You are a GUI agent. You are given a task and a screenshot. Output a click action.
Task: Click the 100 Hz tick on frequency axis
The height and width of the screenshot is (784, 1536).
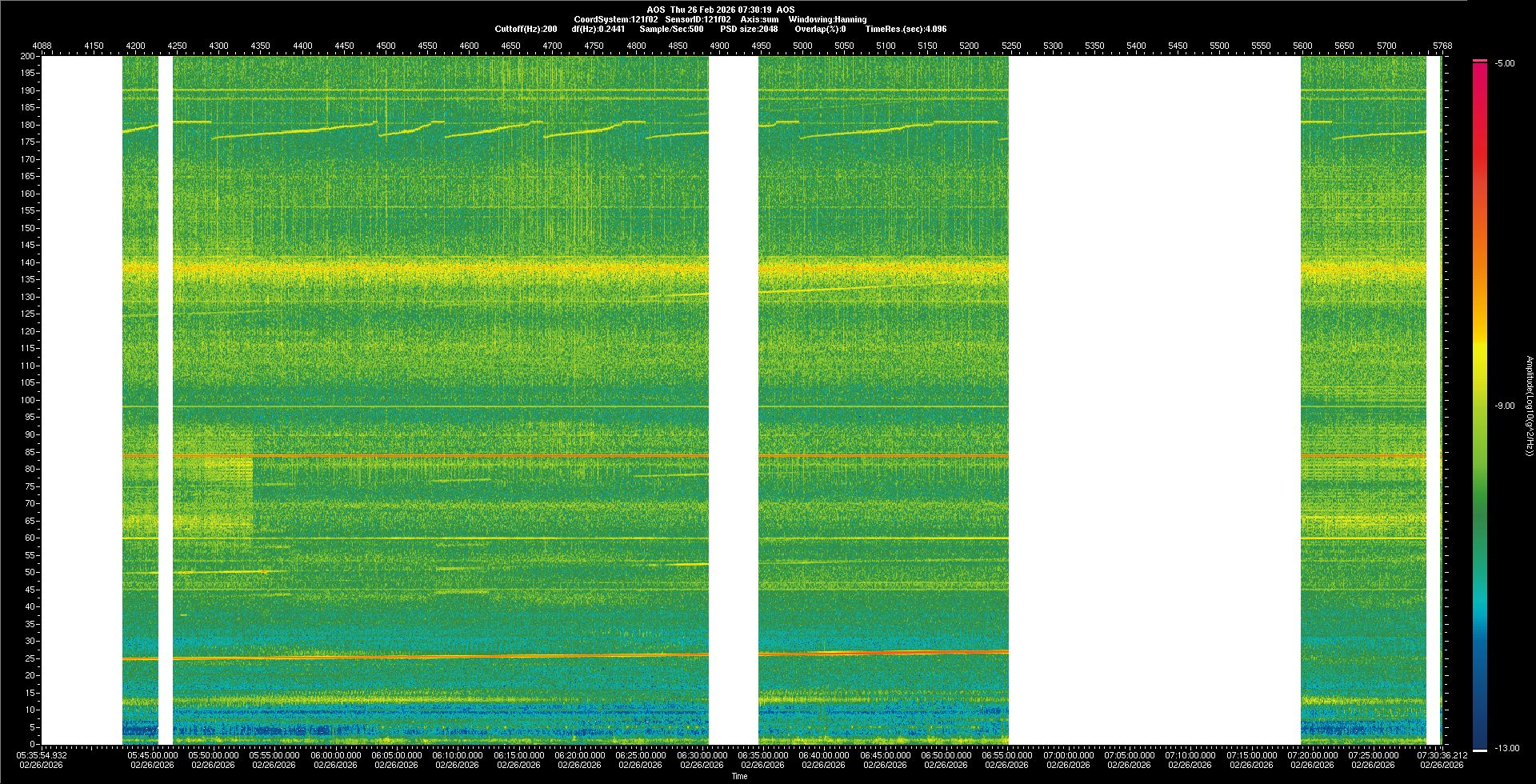27,400
